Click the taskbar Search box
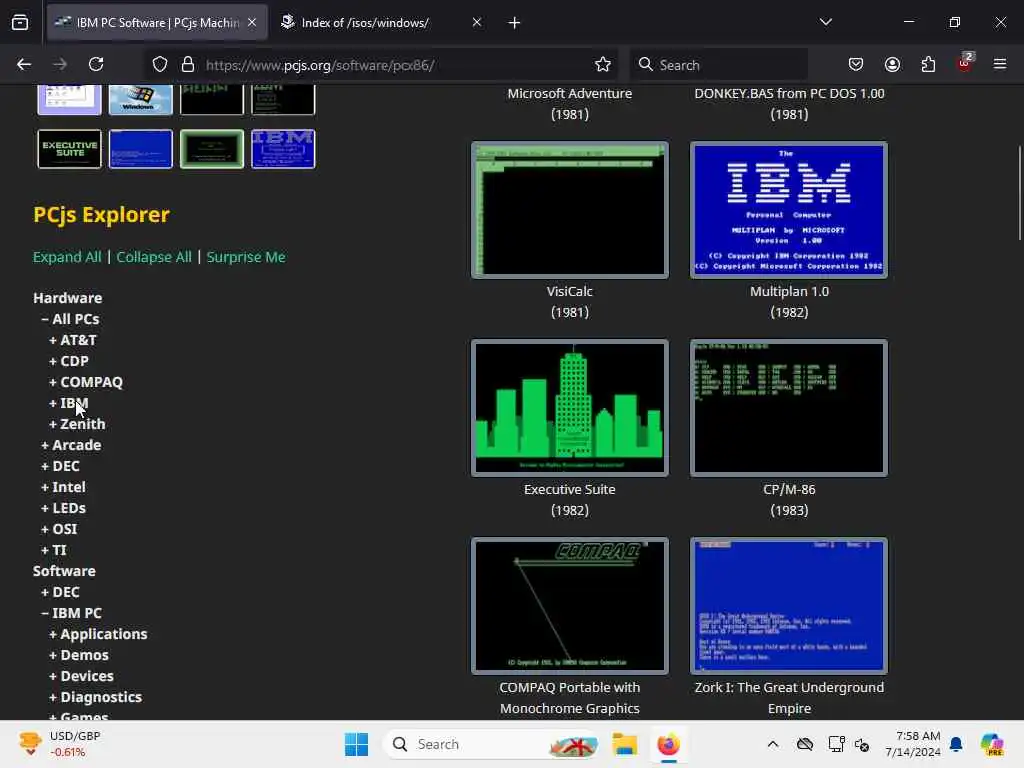This screenshot has height=768, width=1024. pyautogui.click(x=492, y=744)
